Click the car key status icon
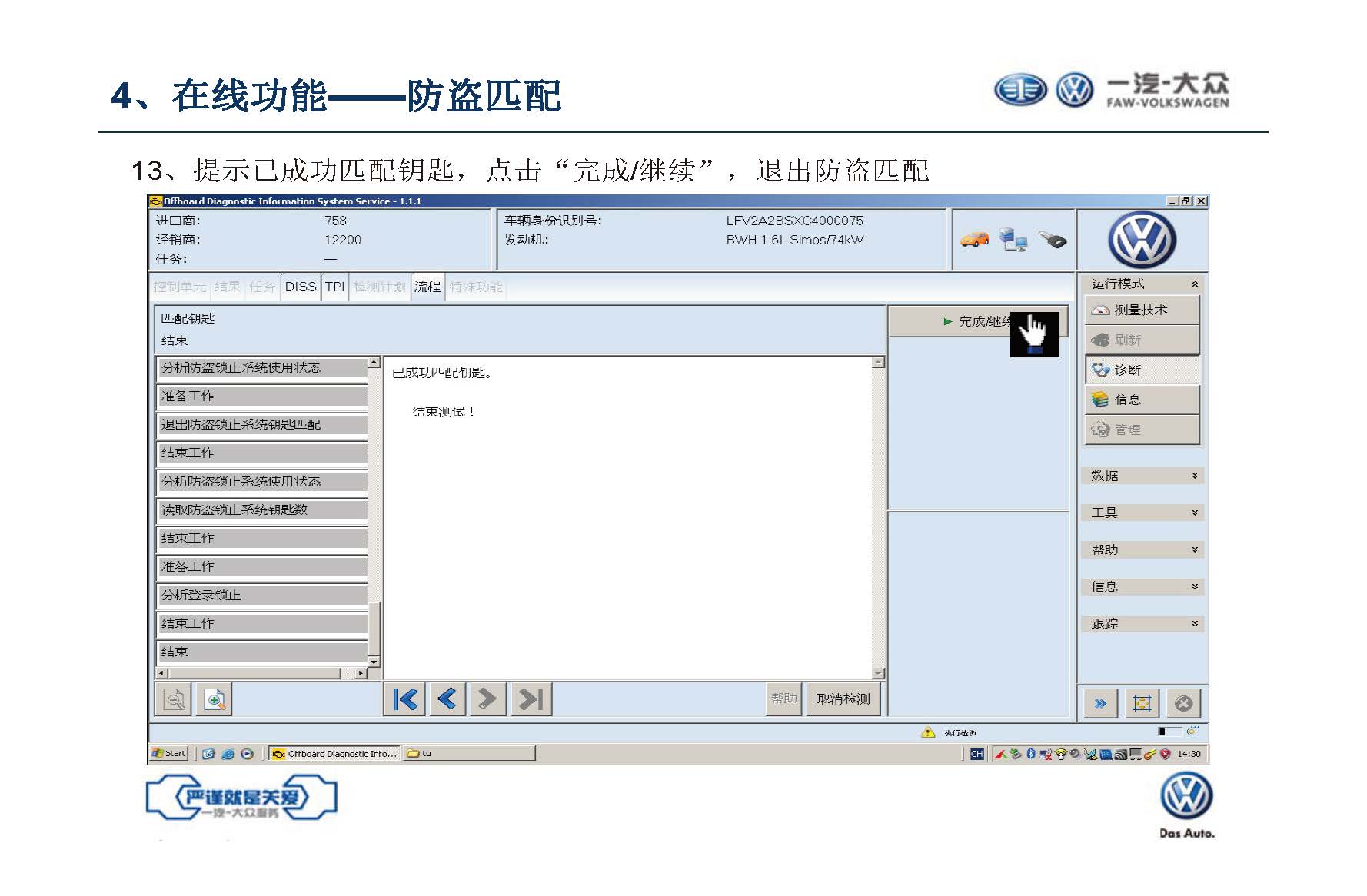 tap(1053, 240)
